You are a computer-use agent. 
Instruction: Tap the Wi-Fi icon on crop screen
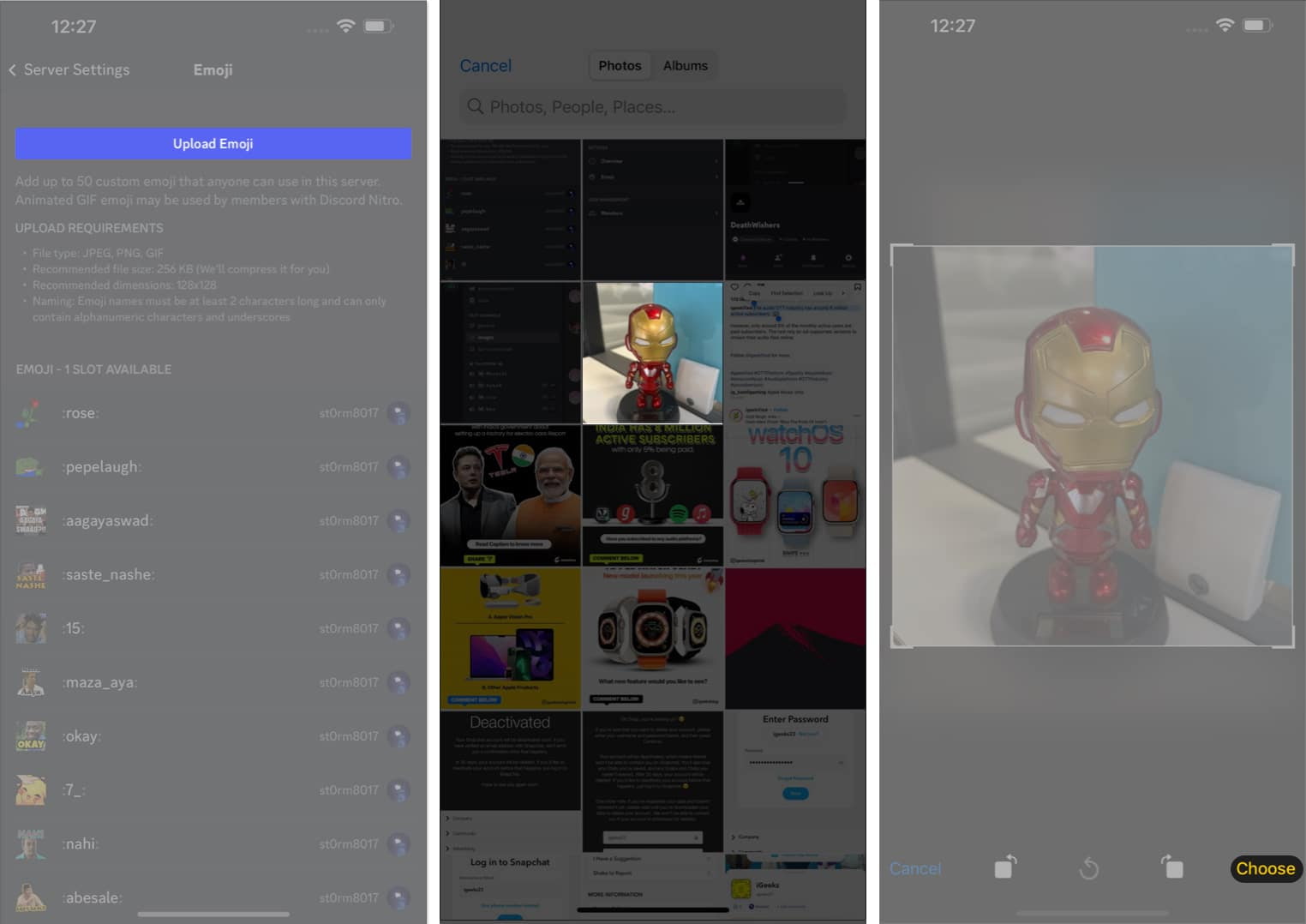tap(1225, 26)
